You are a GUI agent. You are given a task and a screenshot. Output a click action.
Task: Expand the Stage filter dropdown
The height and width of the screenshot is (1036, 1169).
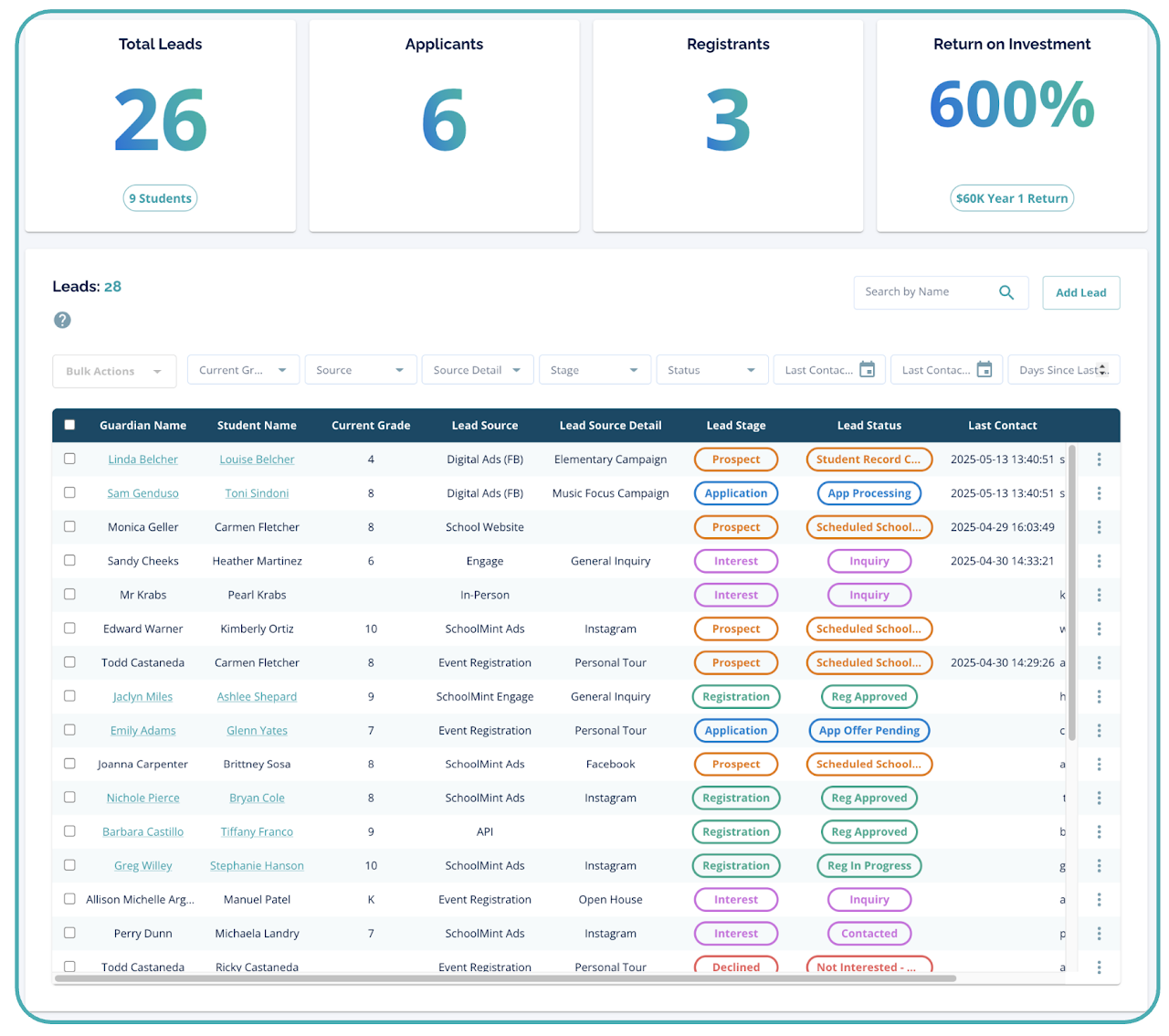point(595,370)
